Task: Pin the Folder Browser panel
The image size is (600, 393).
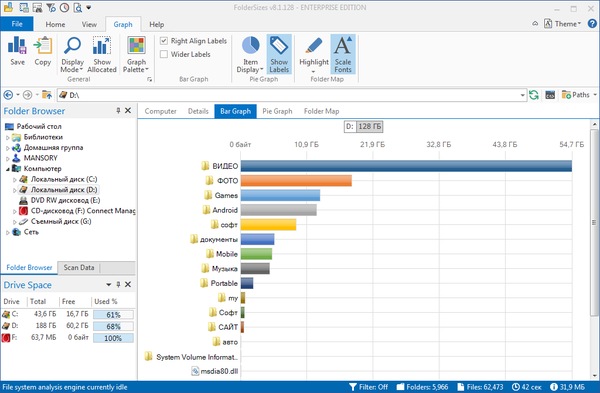Action: (118, 111)
